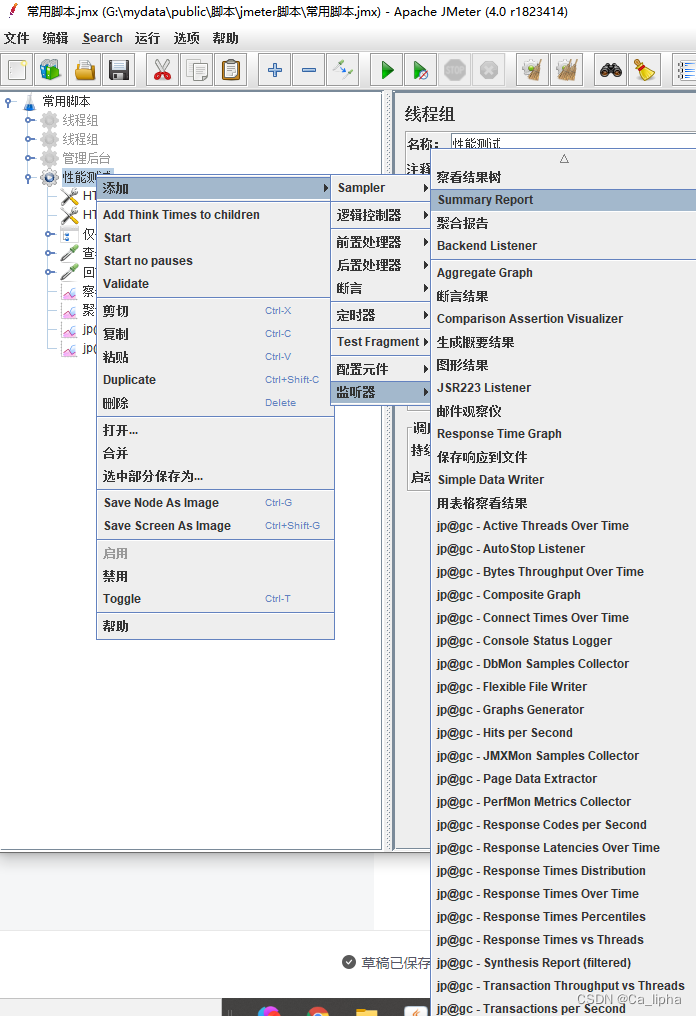The image size is (696, 1016).
Task: Click the Expand All plus icon
Action: pos(274,69)
